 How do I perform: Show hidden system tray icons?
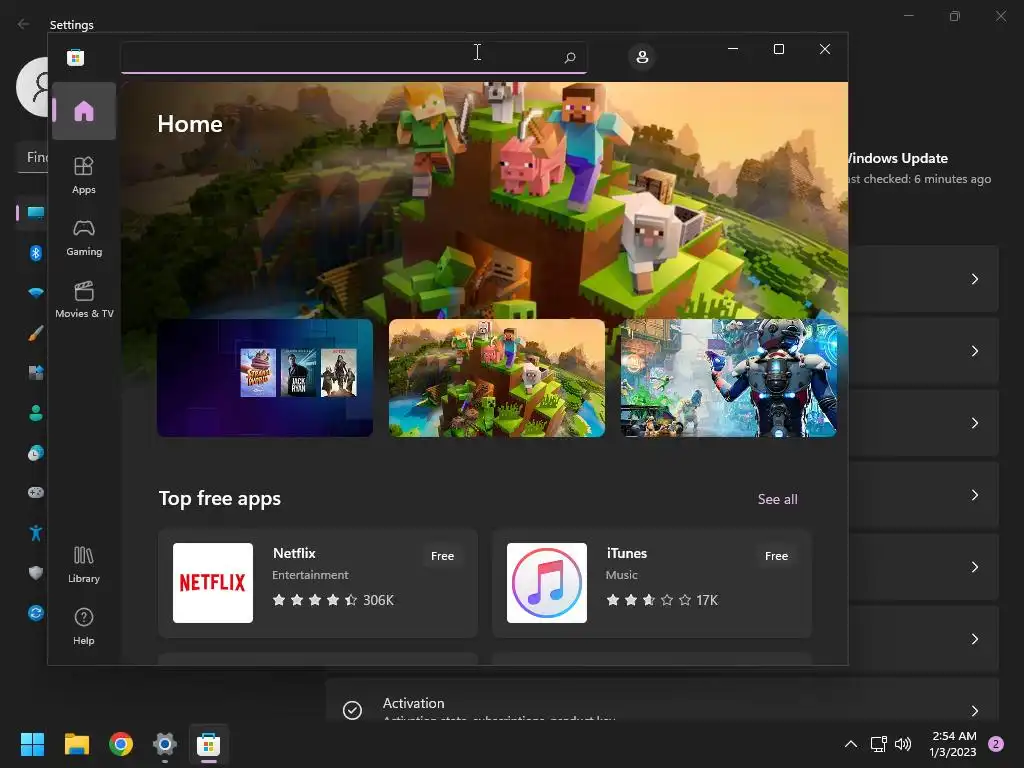850,744
